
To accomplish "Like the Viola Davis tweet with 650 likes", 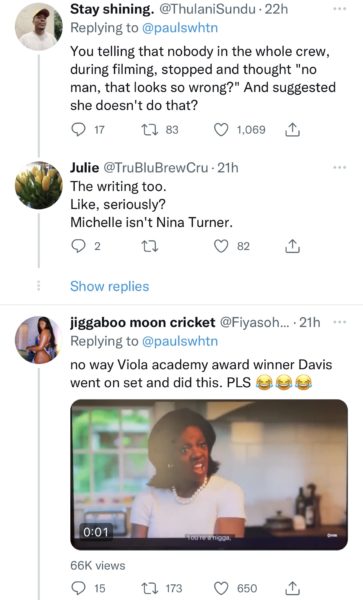I will (x=221, y=588).
